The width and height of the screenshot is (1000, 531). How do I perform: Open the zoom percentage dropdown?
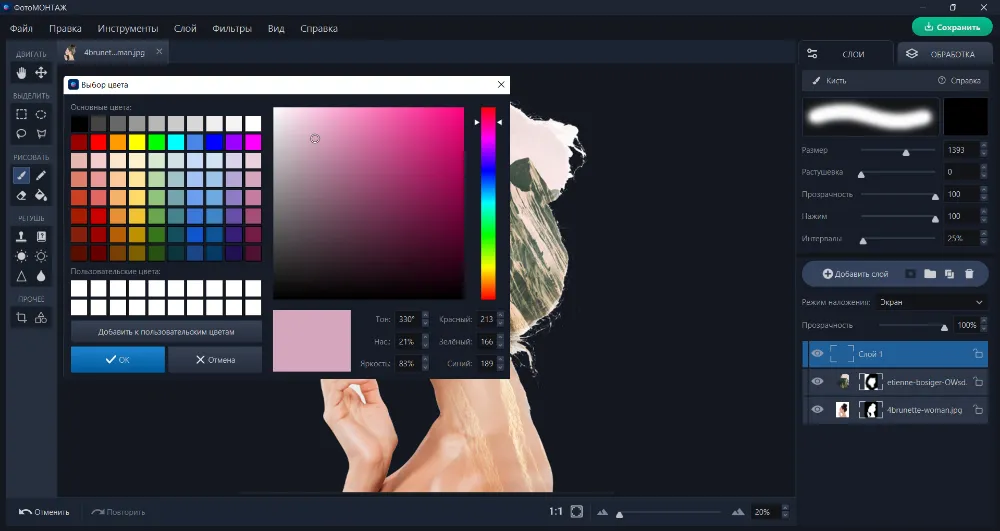click(785, 512)
